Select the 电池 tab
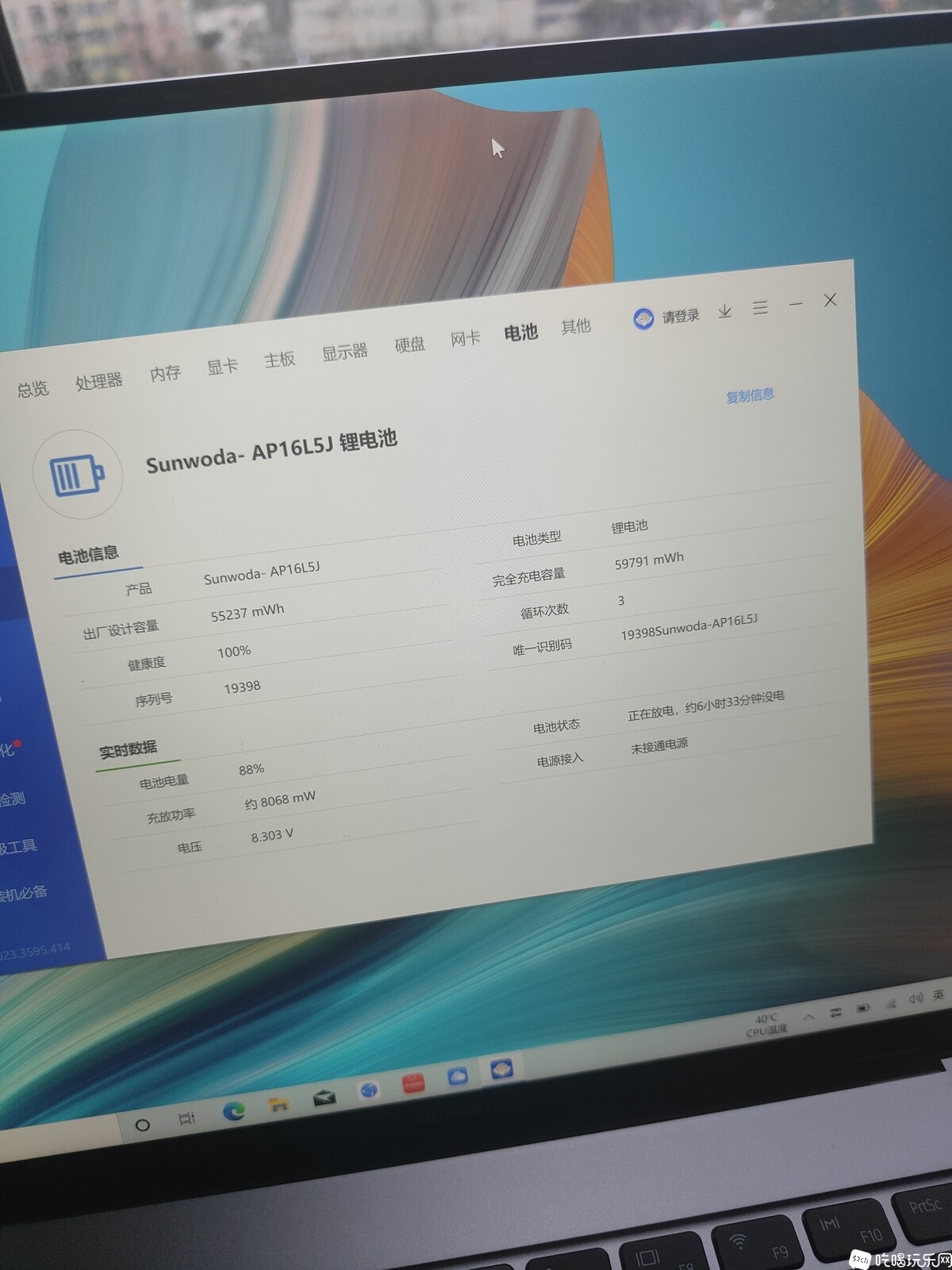Viewport: 952px width, 1270px height. 520,332
